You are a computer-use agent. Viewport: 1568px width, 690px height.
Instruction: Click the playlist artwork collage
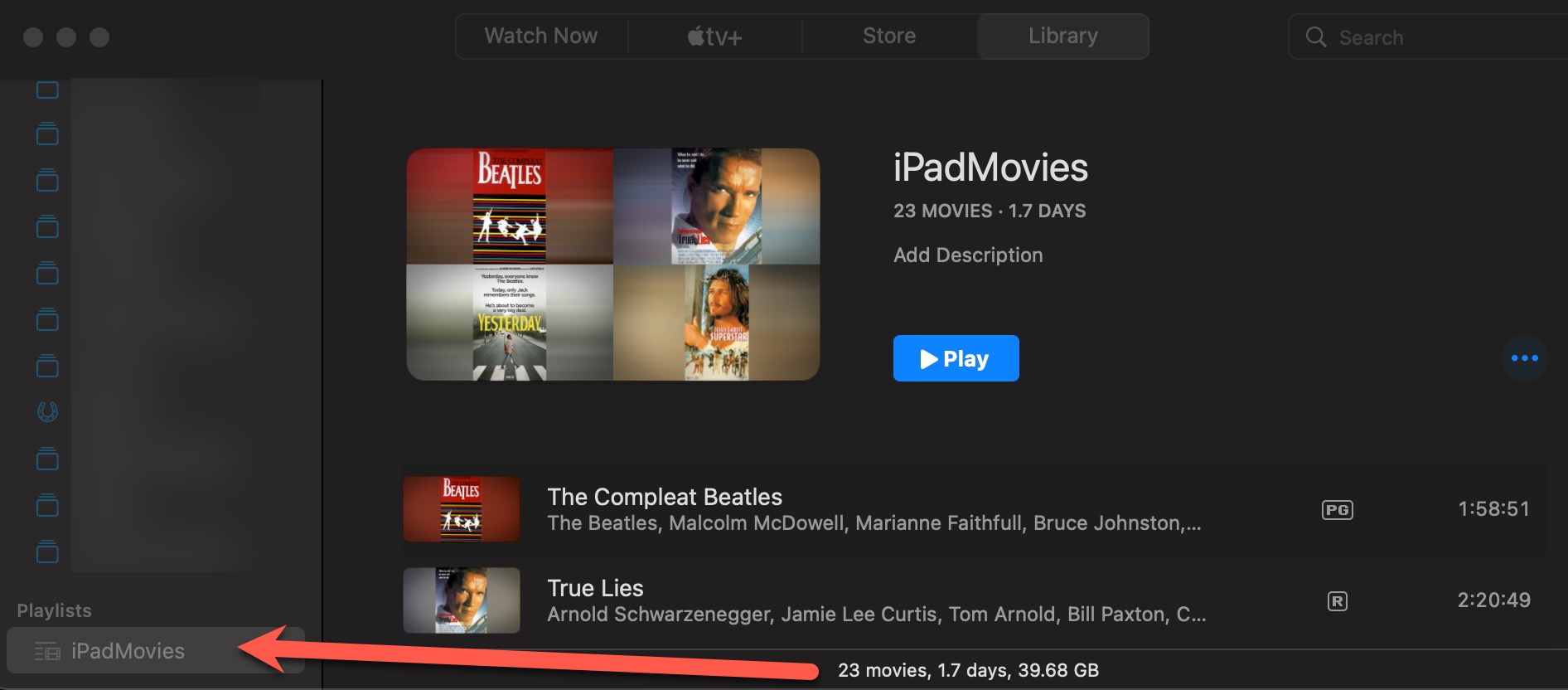click(x=613, y=265)
